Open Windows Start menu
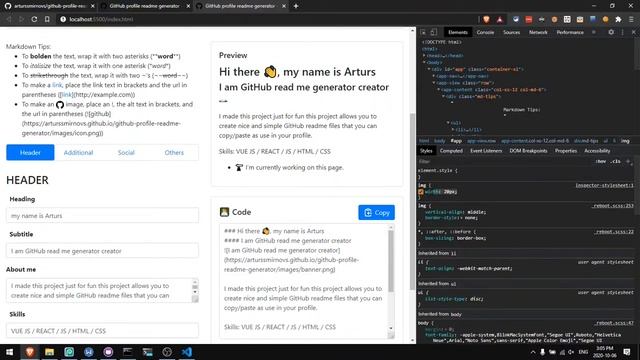This screenshot has height=360, width=640. [9, 352]
